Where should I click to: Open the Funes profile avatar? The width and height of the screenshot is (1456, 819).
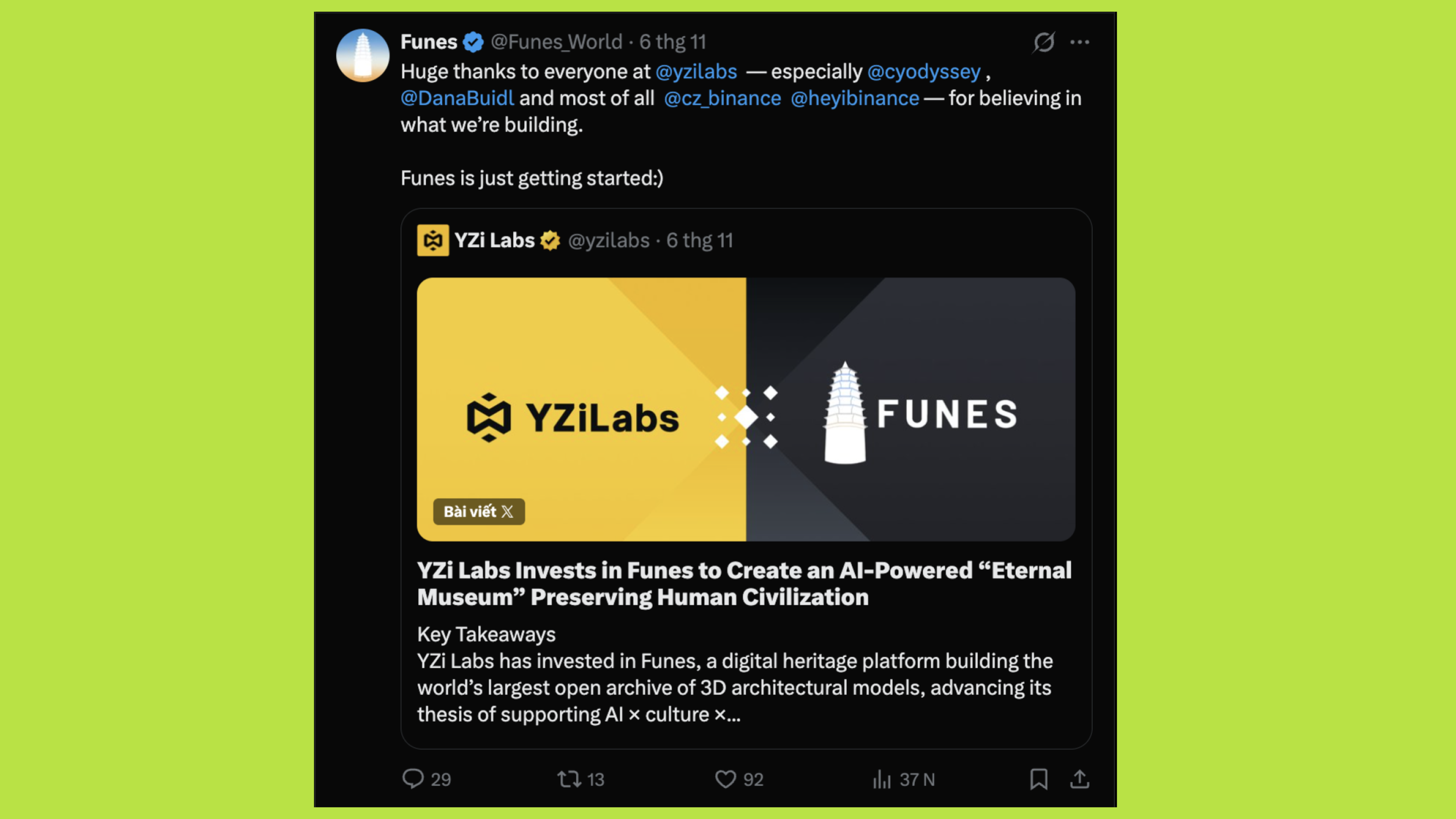(x=362, y=55)
